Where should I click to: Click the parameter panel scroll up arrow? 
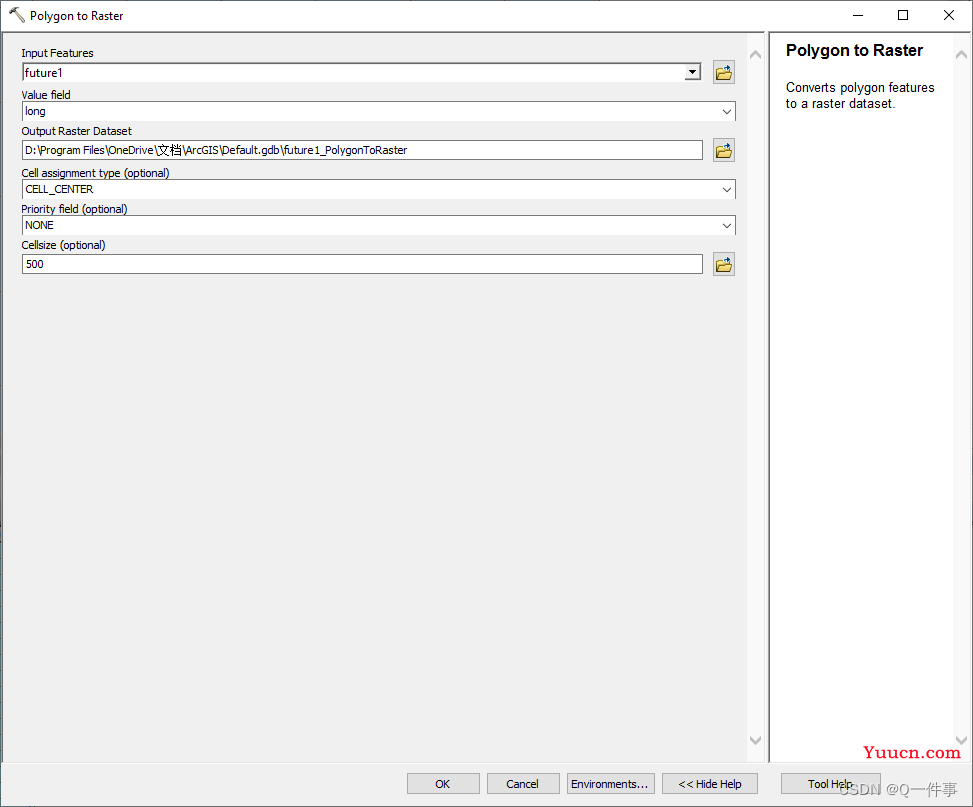(x=755, y=55)
